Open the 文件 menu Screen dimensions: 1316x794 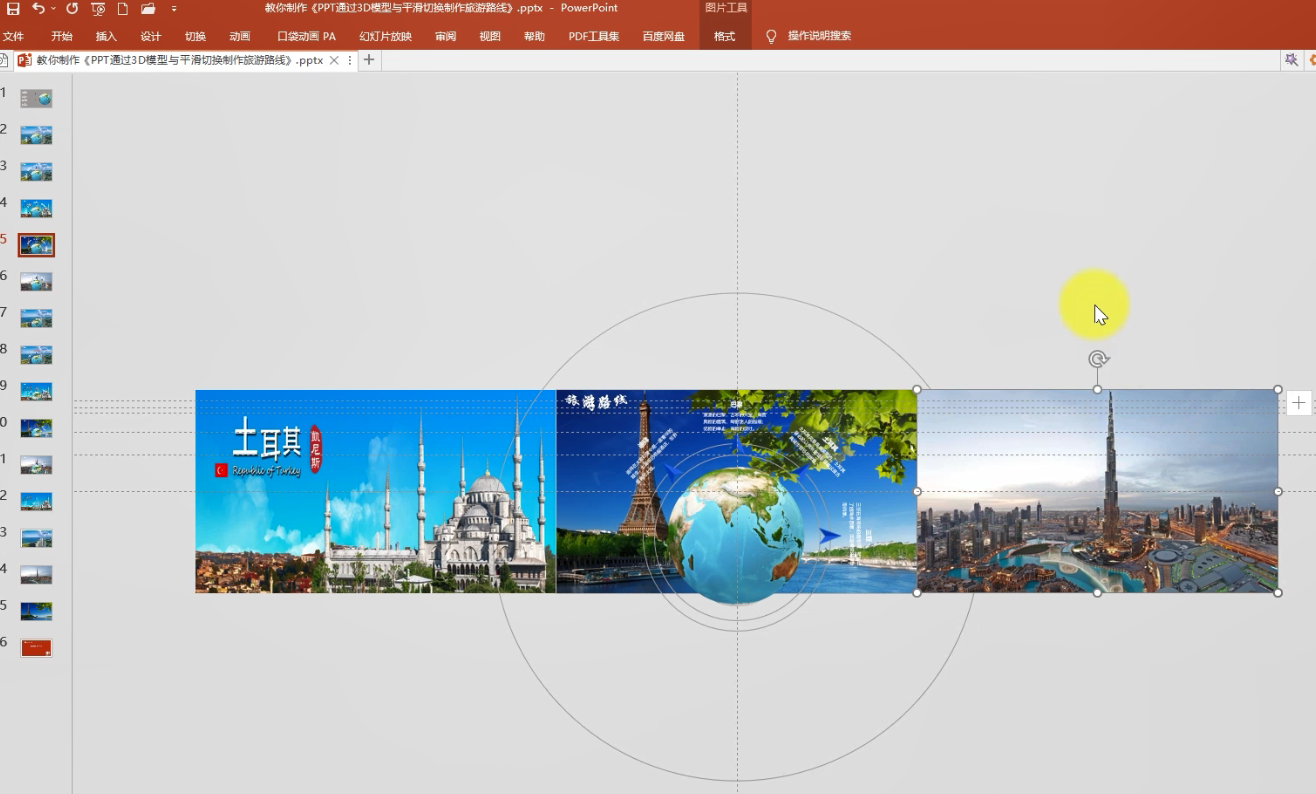tap(13, 36)
